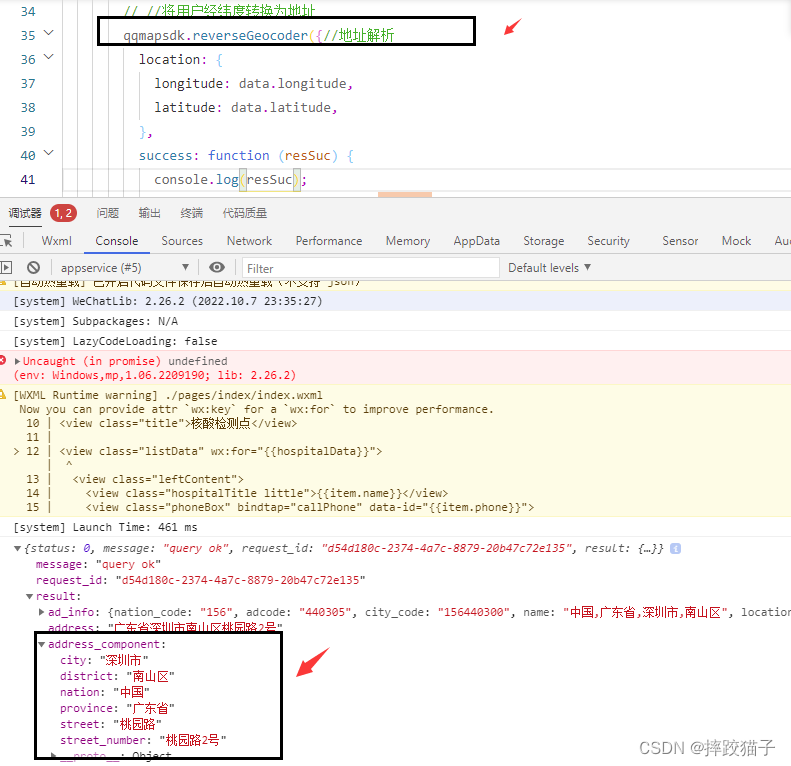791x766 pixels.
Task: Click the red 1,2 error count badge
Action: click(64, 213)
